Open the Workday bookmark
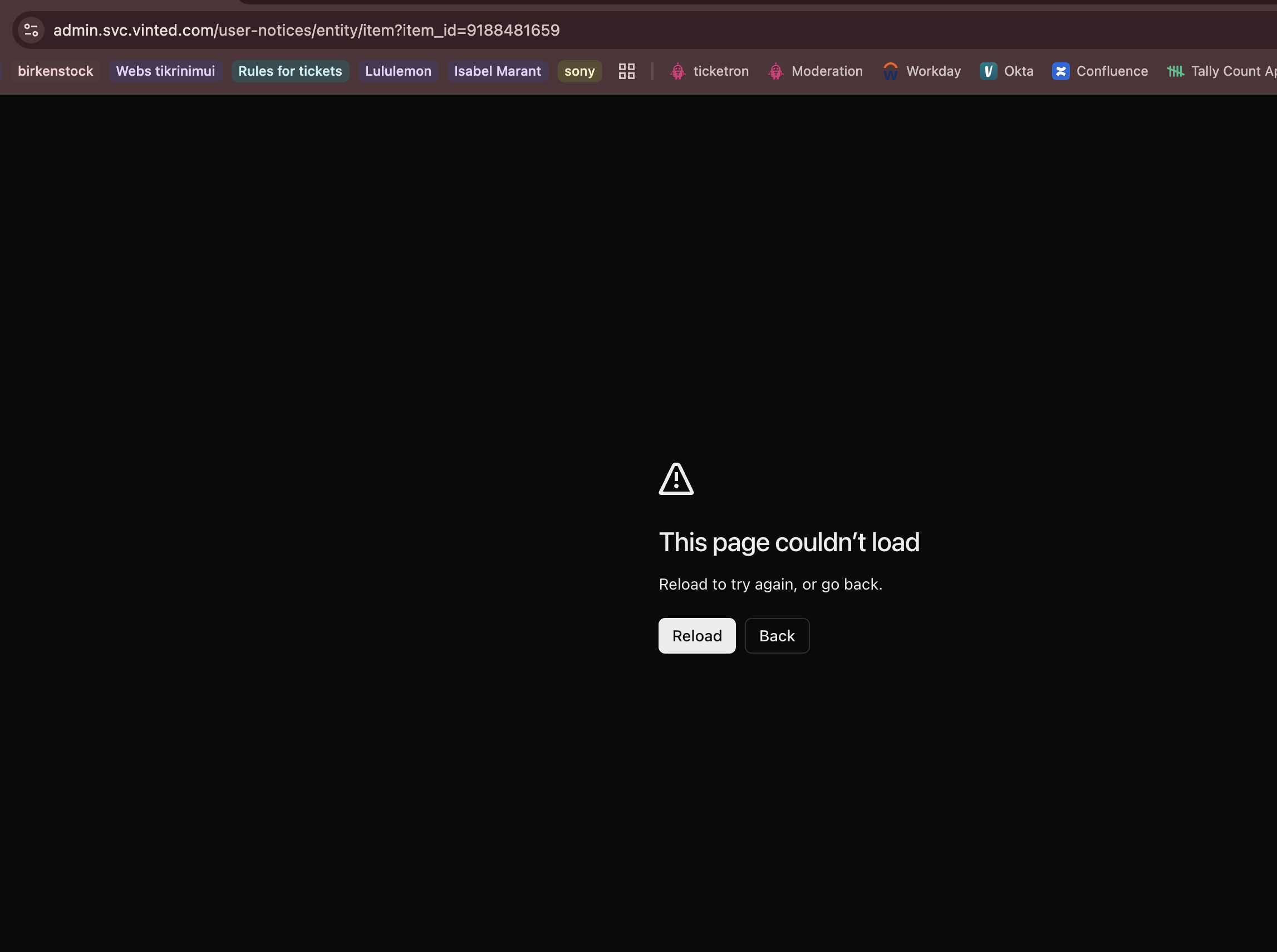This screenshot has height=952, width=1277. click(x=921, y=71)
